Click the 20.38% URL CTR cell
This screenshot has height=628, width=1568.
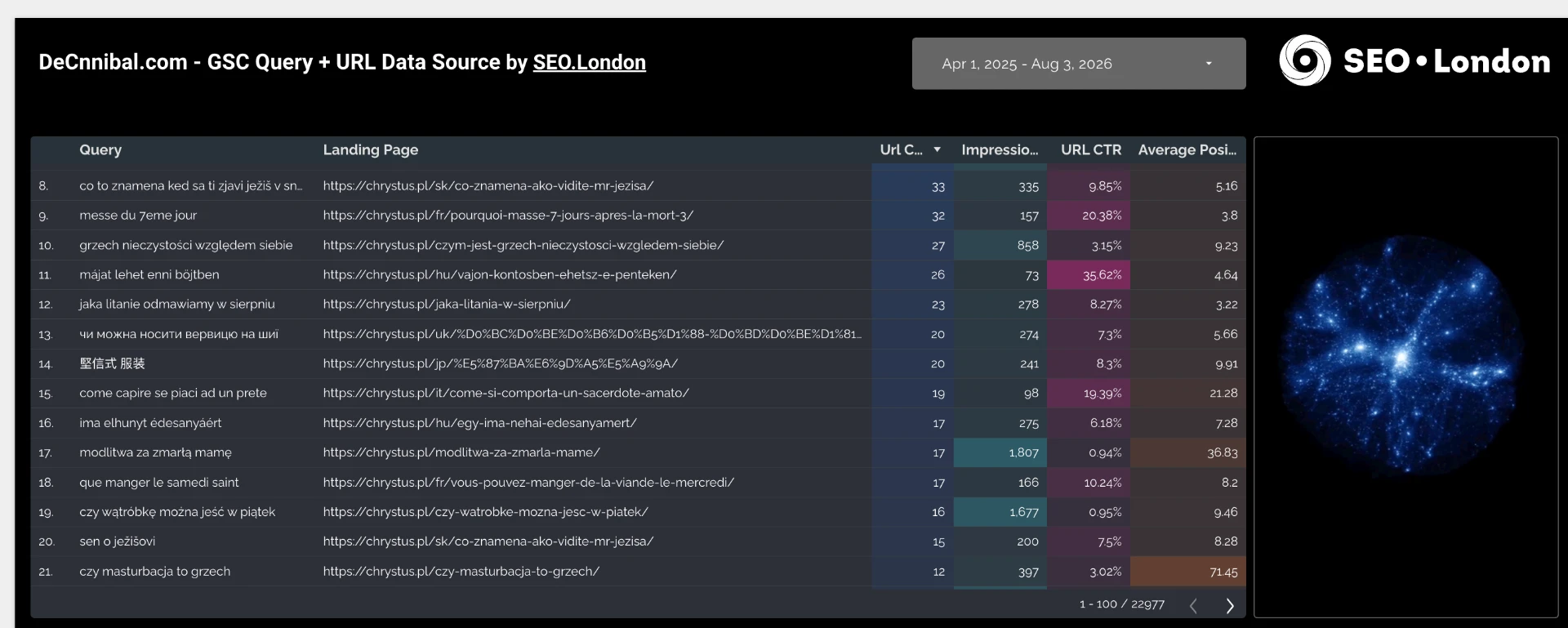pos(1089,216)
